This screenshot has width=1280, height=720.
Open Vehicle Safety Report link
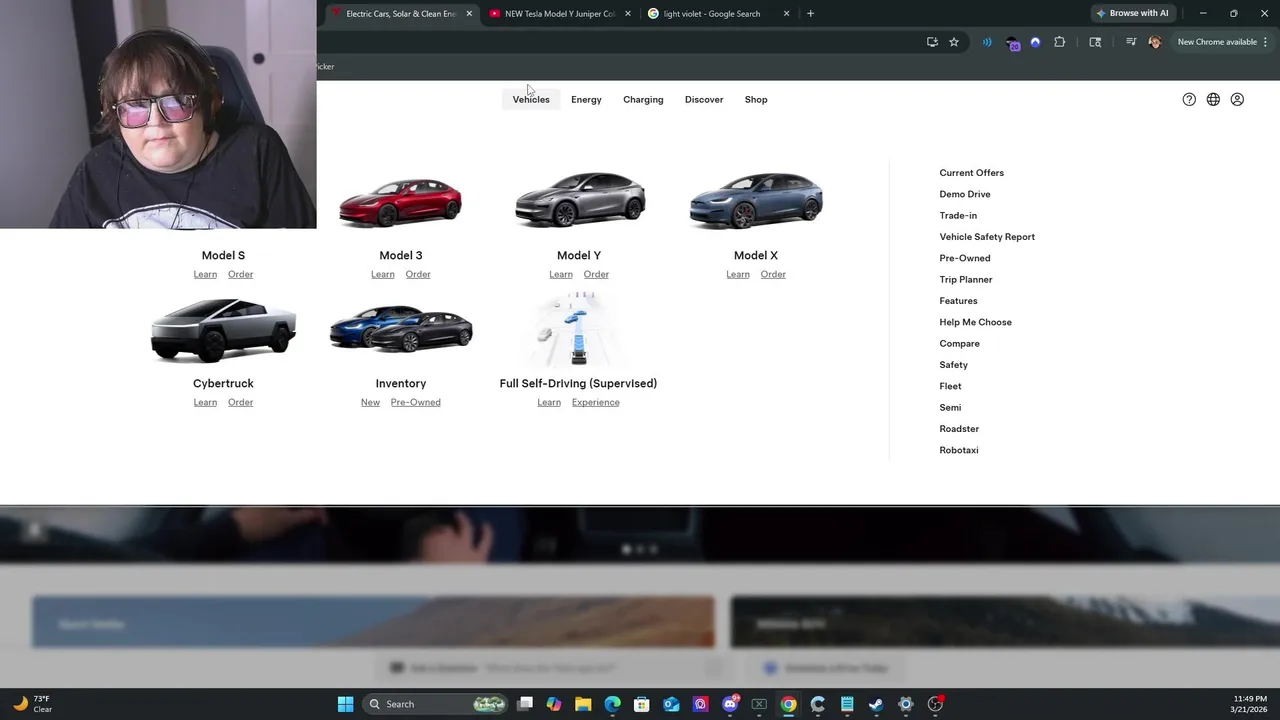(x=987, y=237)
